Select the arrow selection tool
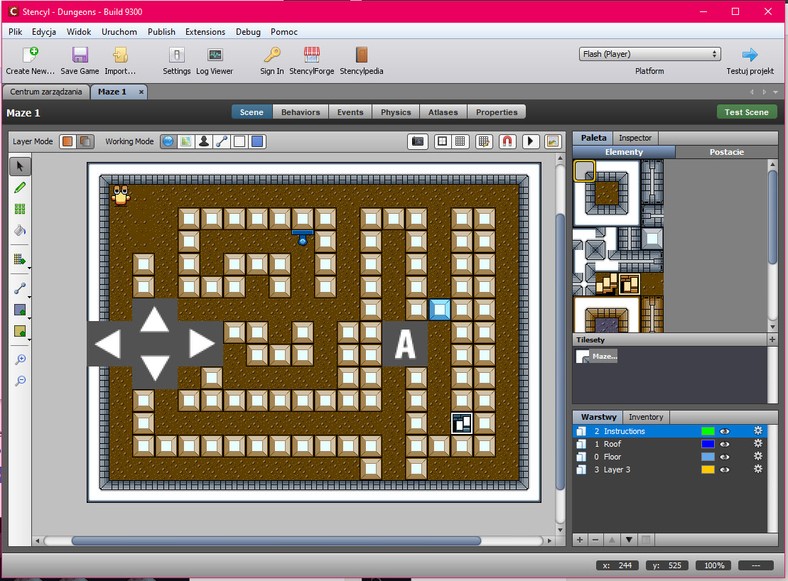 coord(20,165)
